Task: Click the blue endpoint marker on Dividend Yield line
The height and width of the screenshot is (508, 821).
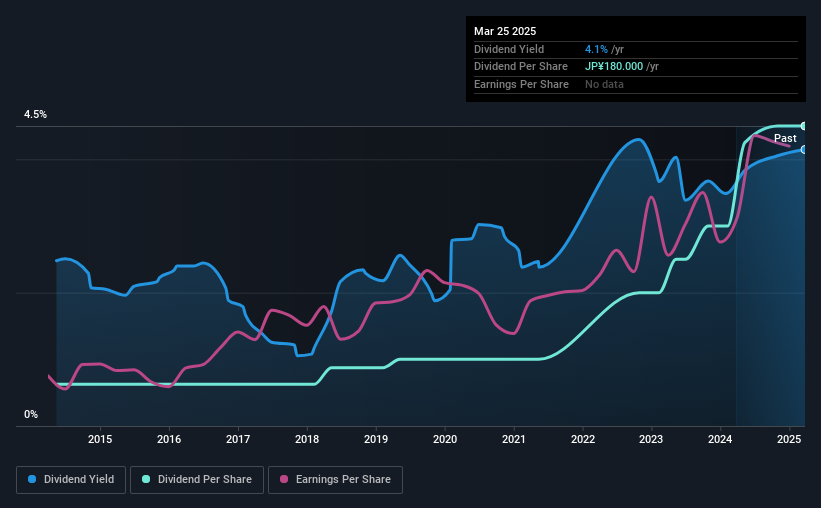Action: [x=804, y=150]
